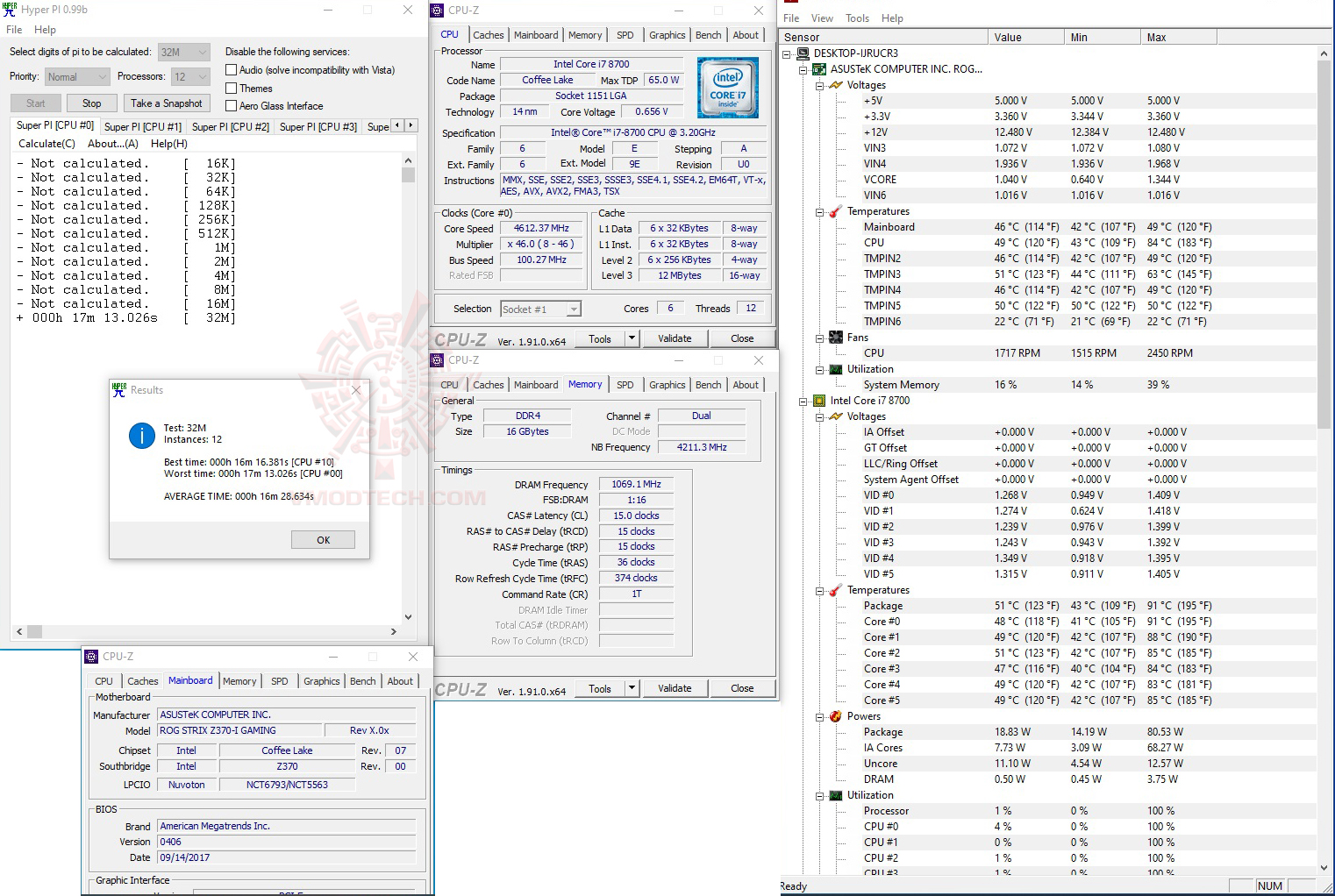
Task: Click the Super PI output horizontal scrollbar
Action: 205,631
